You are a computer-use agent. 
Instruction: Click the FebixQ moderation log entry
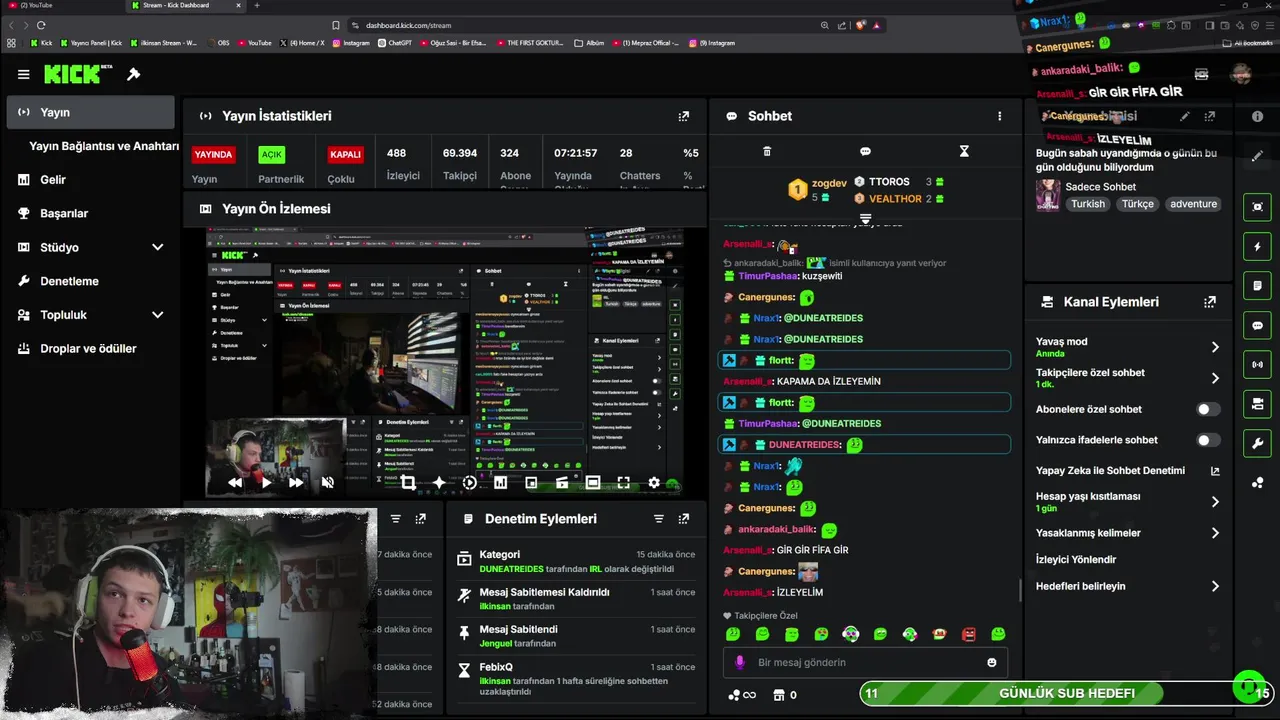pyautogui.click(x=575, y=679)
